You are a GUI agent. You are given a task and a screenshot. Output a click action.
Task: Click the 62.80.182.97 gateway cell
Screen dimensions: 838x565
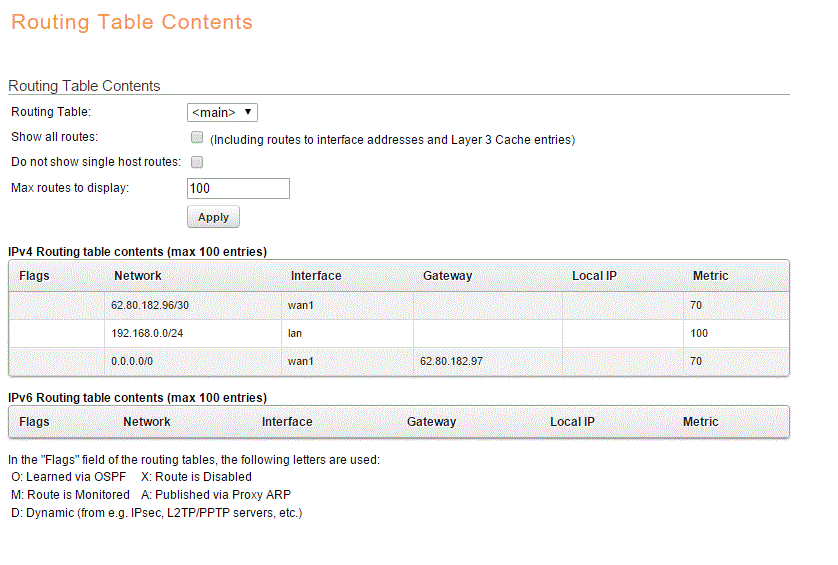(x=453, y=361)
